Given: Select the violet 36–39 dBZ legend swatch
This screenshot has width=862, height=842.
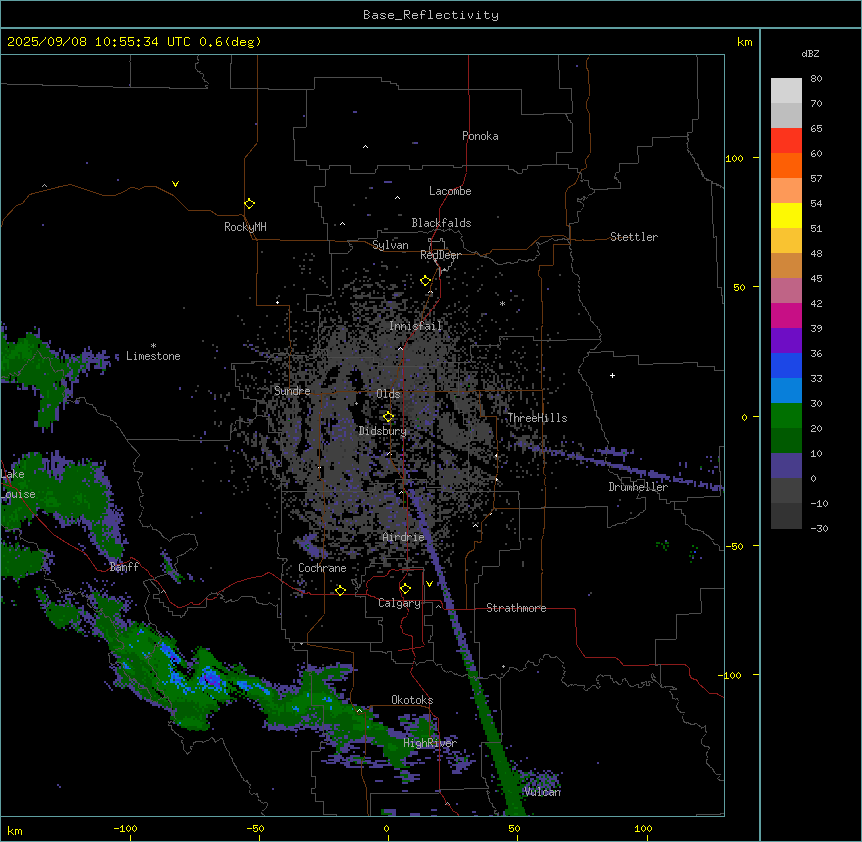Looking at the screenshot, I should coord(786,340).
